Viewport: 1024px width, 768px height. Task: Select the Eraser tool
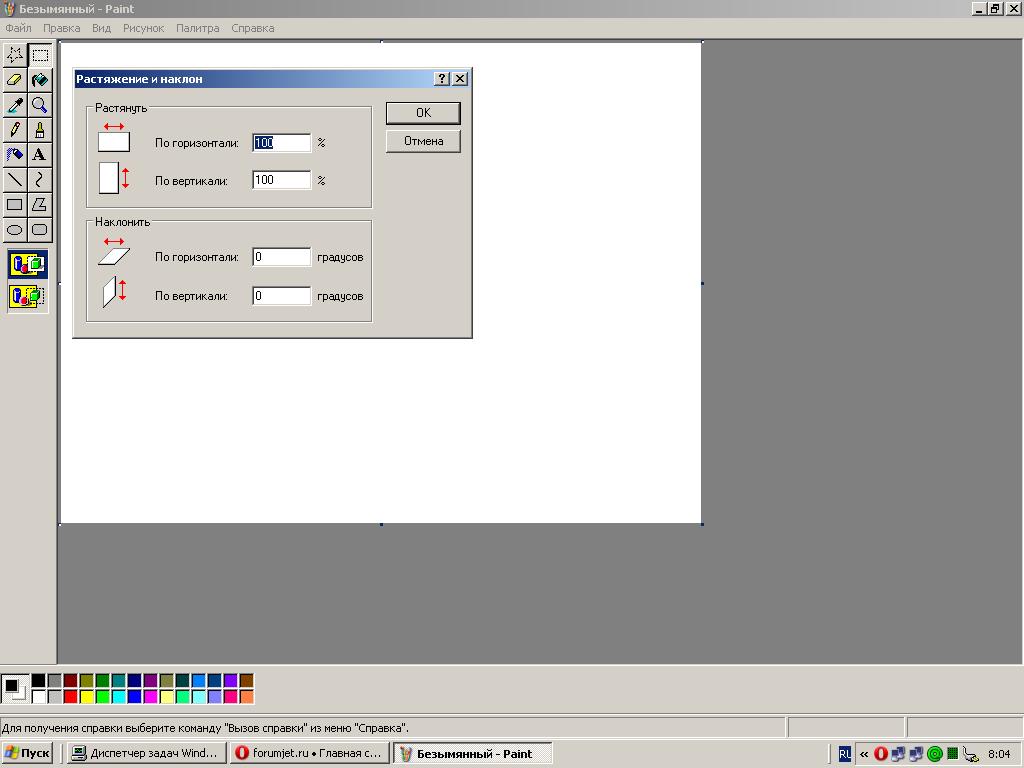pyautogui.click(x=15, y=80)
